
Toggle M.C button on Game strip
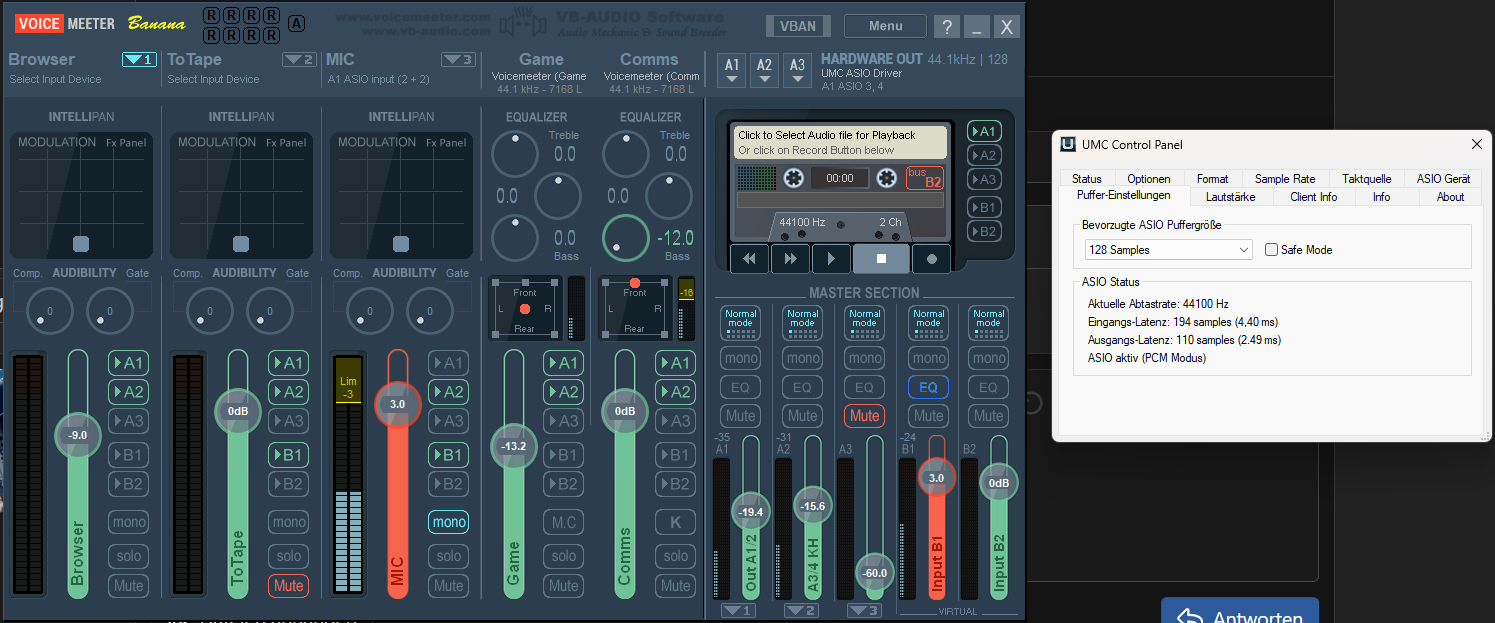[x=565, y=522]
